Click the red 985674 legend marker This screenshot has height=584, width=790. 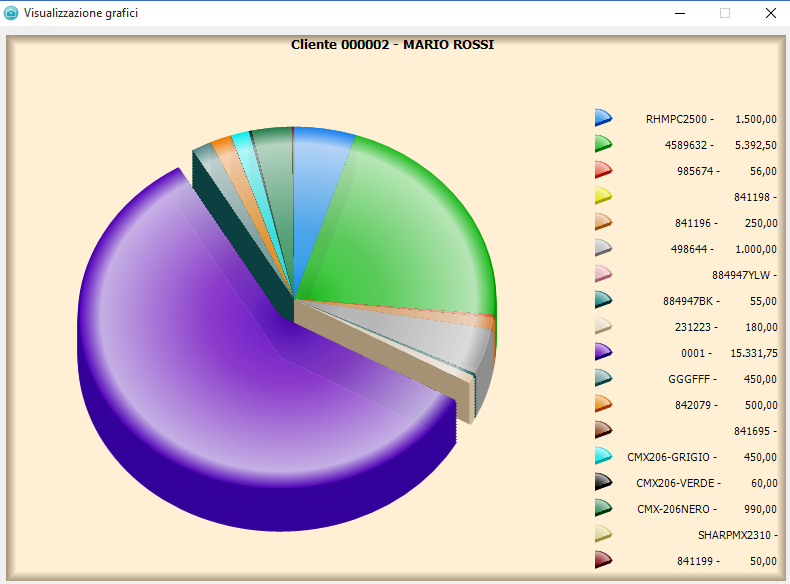click(x=603, y=170)
